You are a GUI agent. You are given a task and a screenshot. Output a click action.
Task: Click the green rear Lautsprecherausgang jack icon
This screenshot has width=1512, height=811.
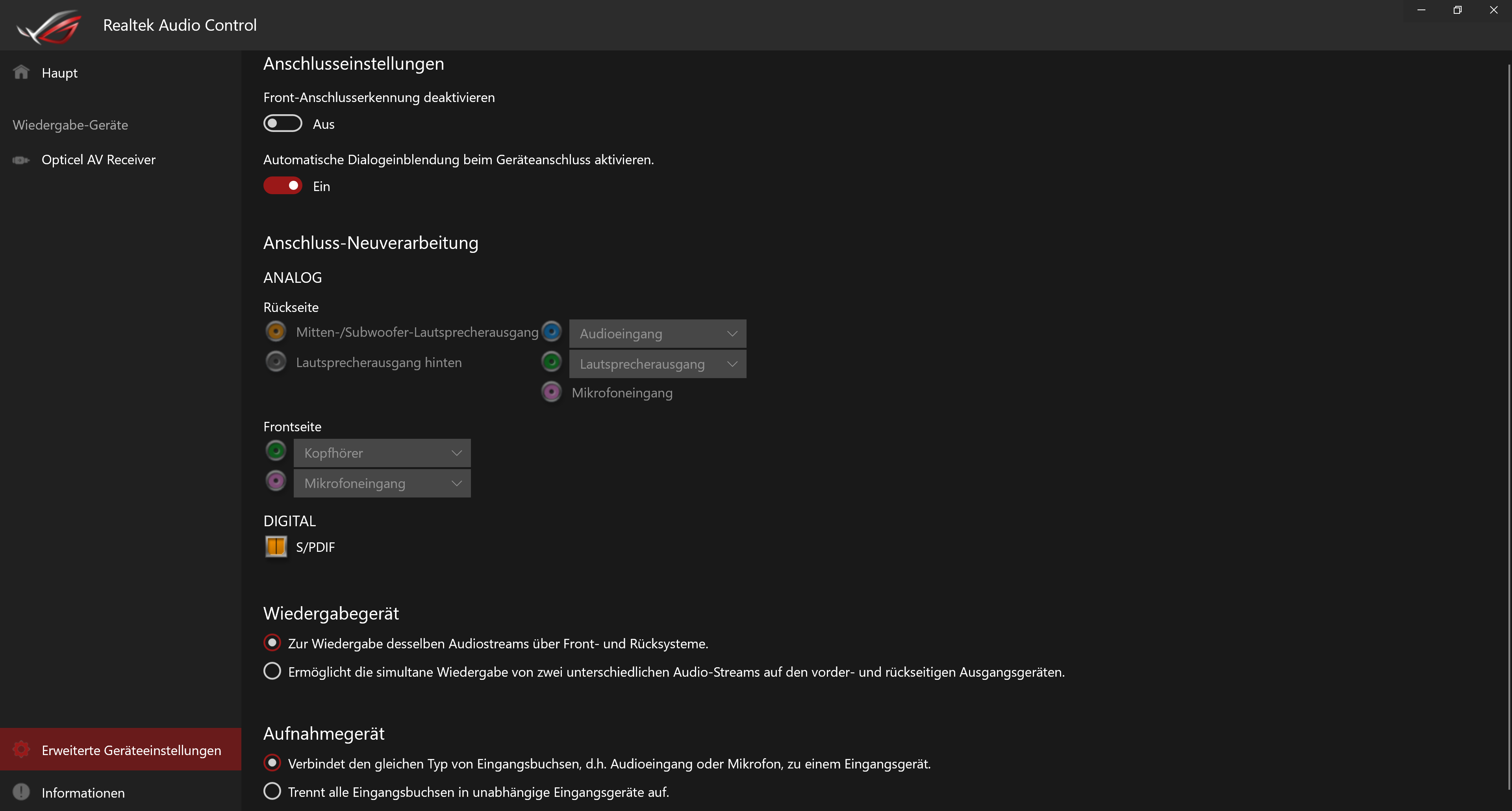(551, 362)
